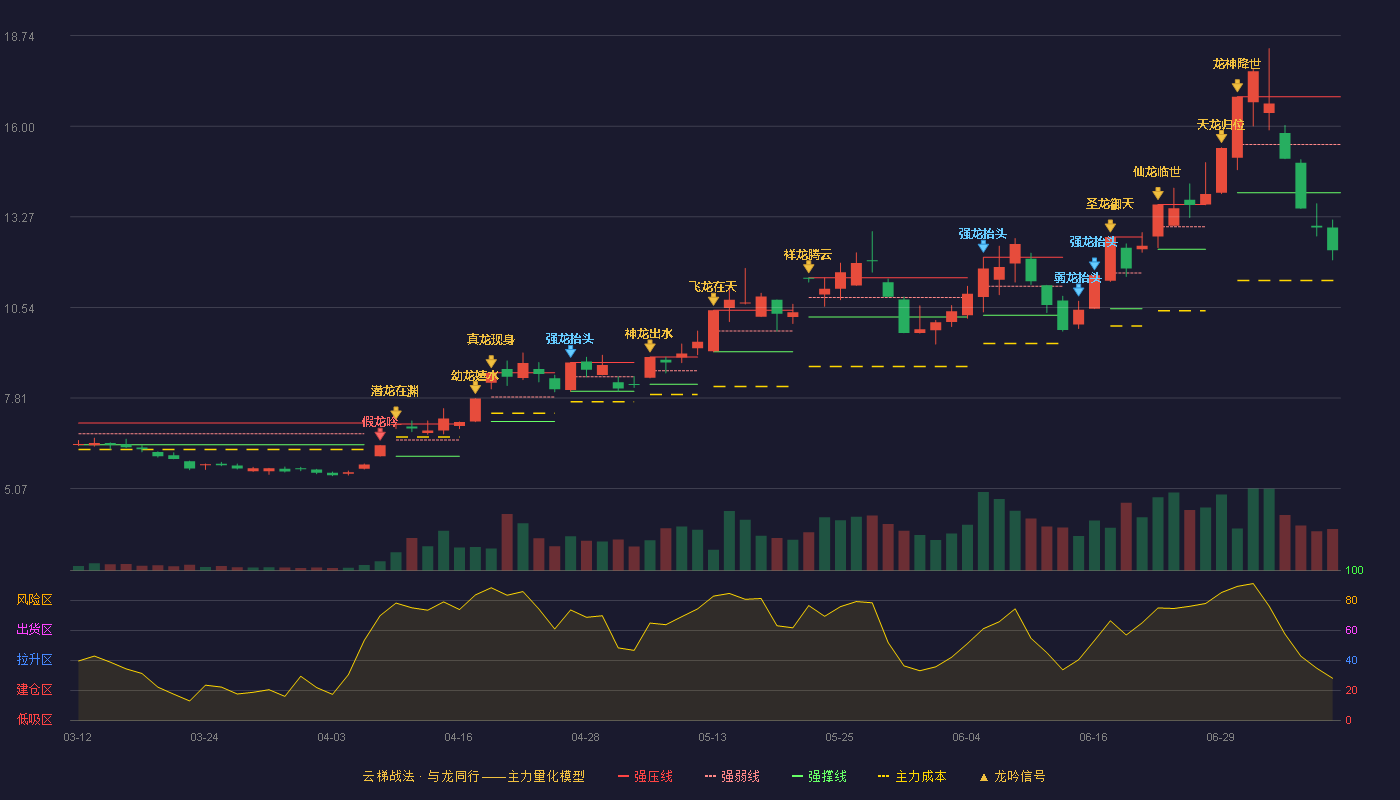Viewport: 1400px width, 800px height.
Task: Select the 龙神降世 top signal arrow
Action: 1237,86
